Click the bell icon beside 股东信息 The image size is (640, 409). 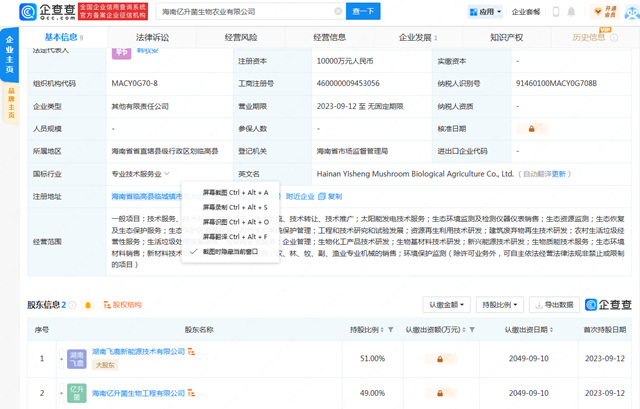(x=88, y=305)
